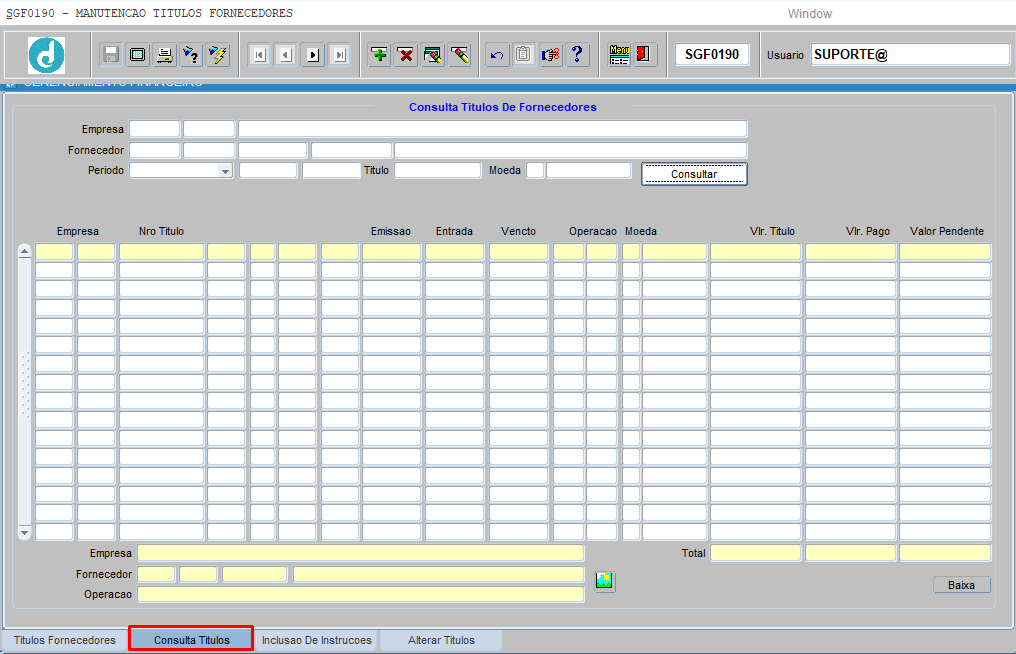Screen dimensions: 1016x654
Task: Click the first-row cell under Vencto
Action: point(518,251)
